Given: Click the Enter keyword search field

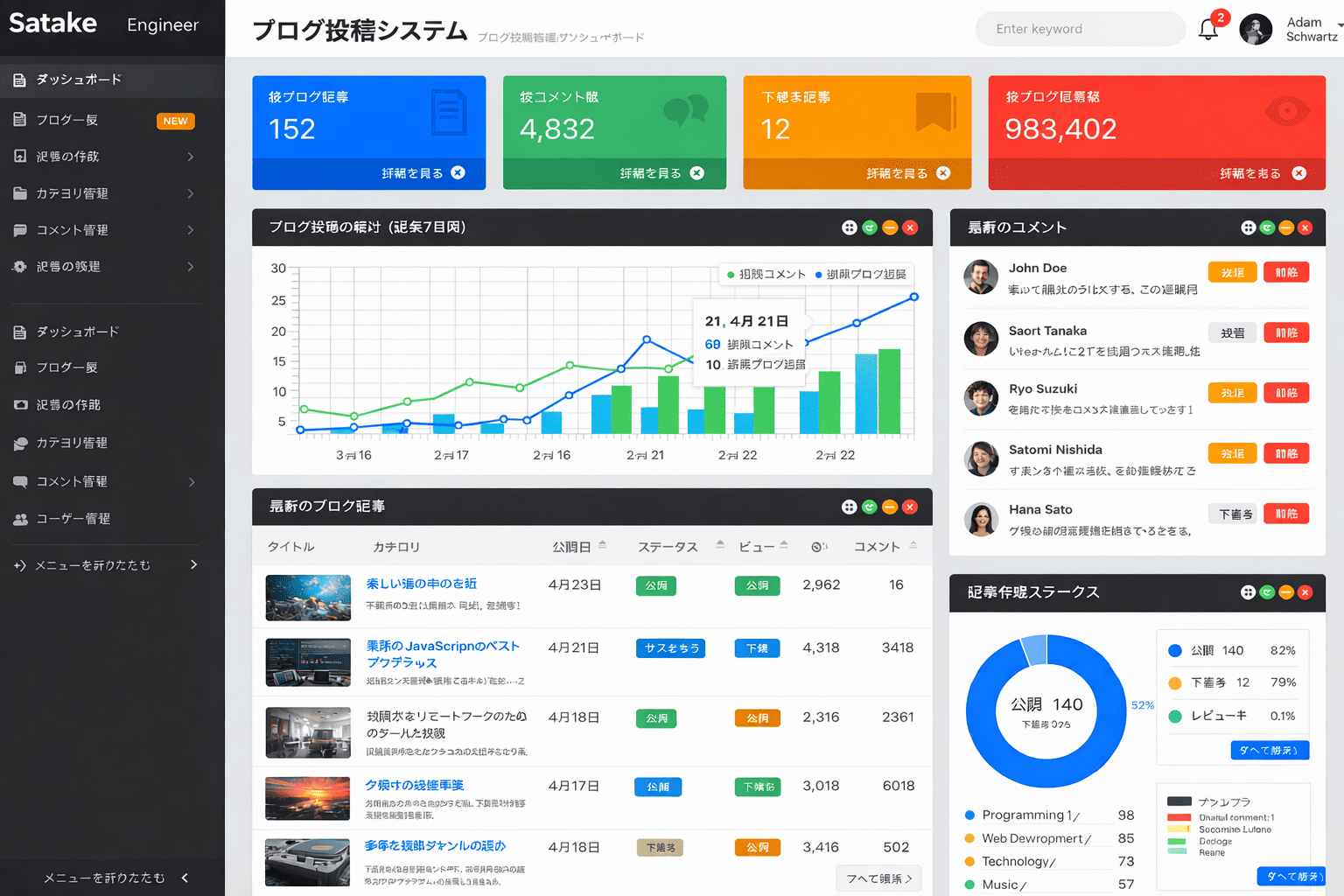Looking at the screenshot, I should (x=1080, y=29).
